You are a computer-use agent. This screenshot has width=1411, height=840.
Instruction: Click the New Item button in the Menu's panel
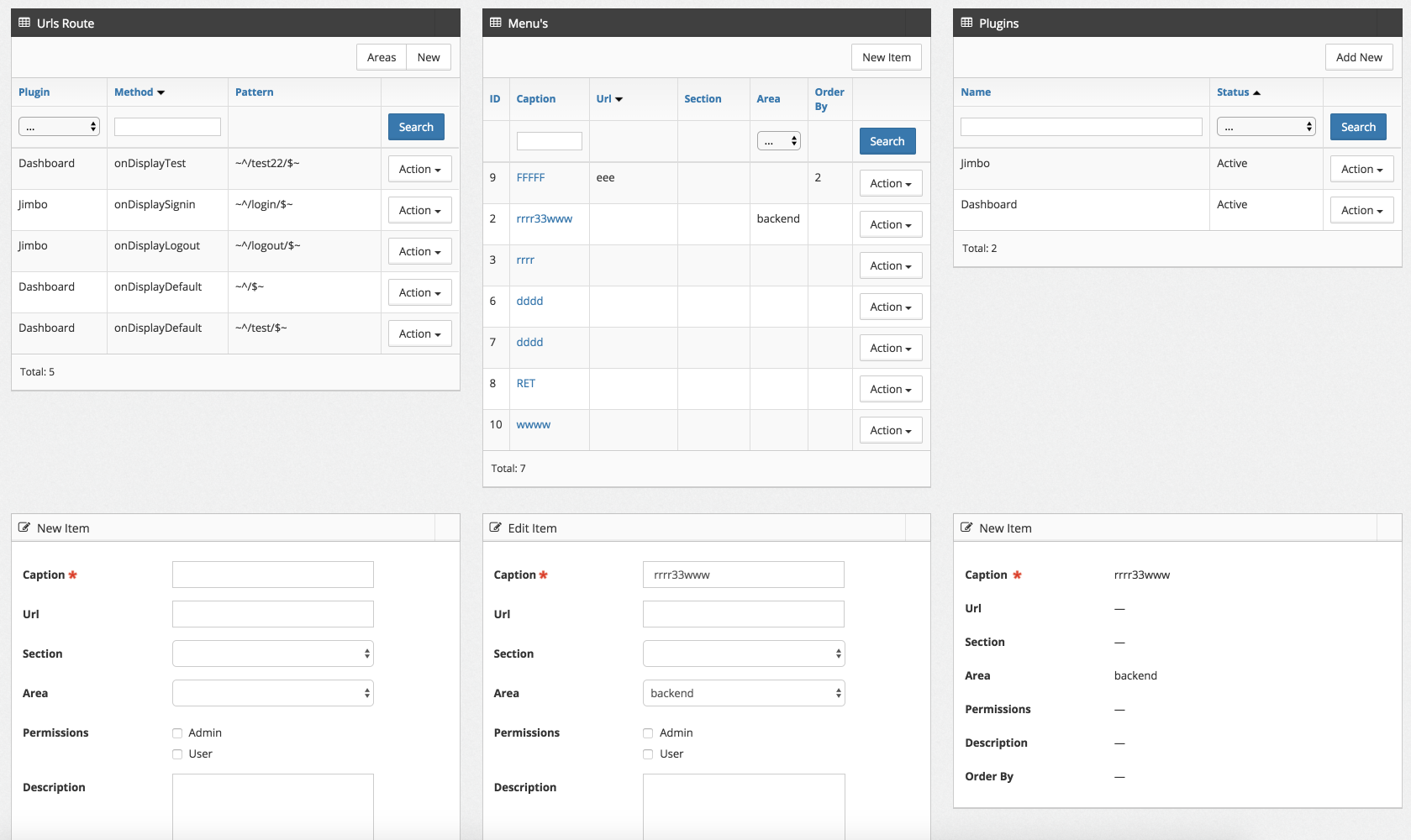pyautogui.click(x=886, y=57)
